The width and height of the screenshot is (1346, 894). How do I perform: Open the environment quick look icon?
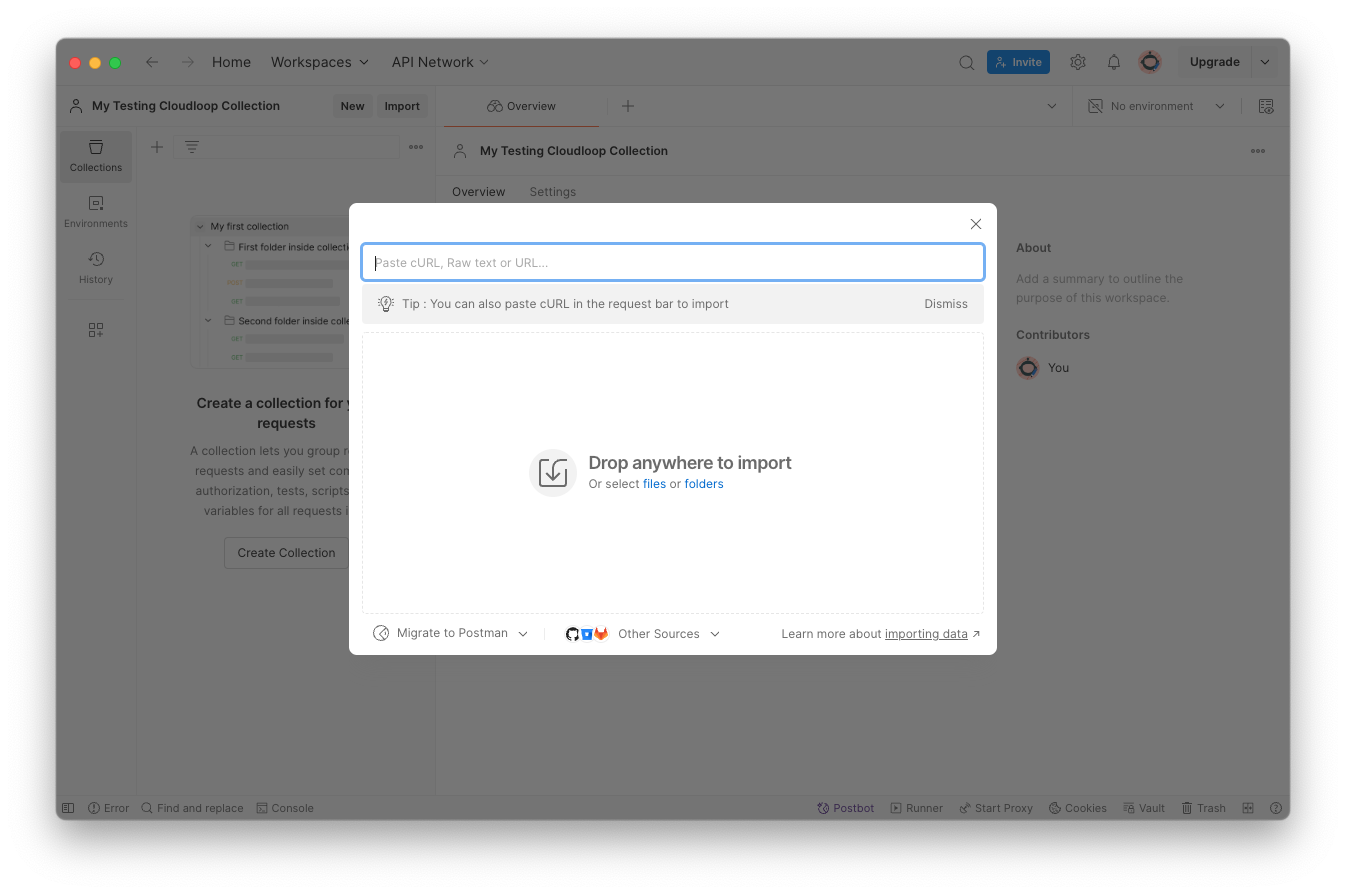(x=1266, y=106)
